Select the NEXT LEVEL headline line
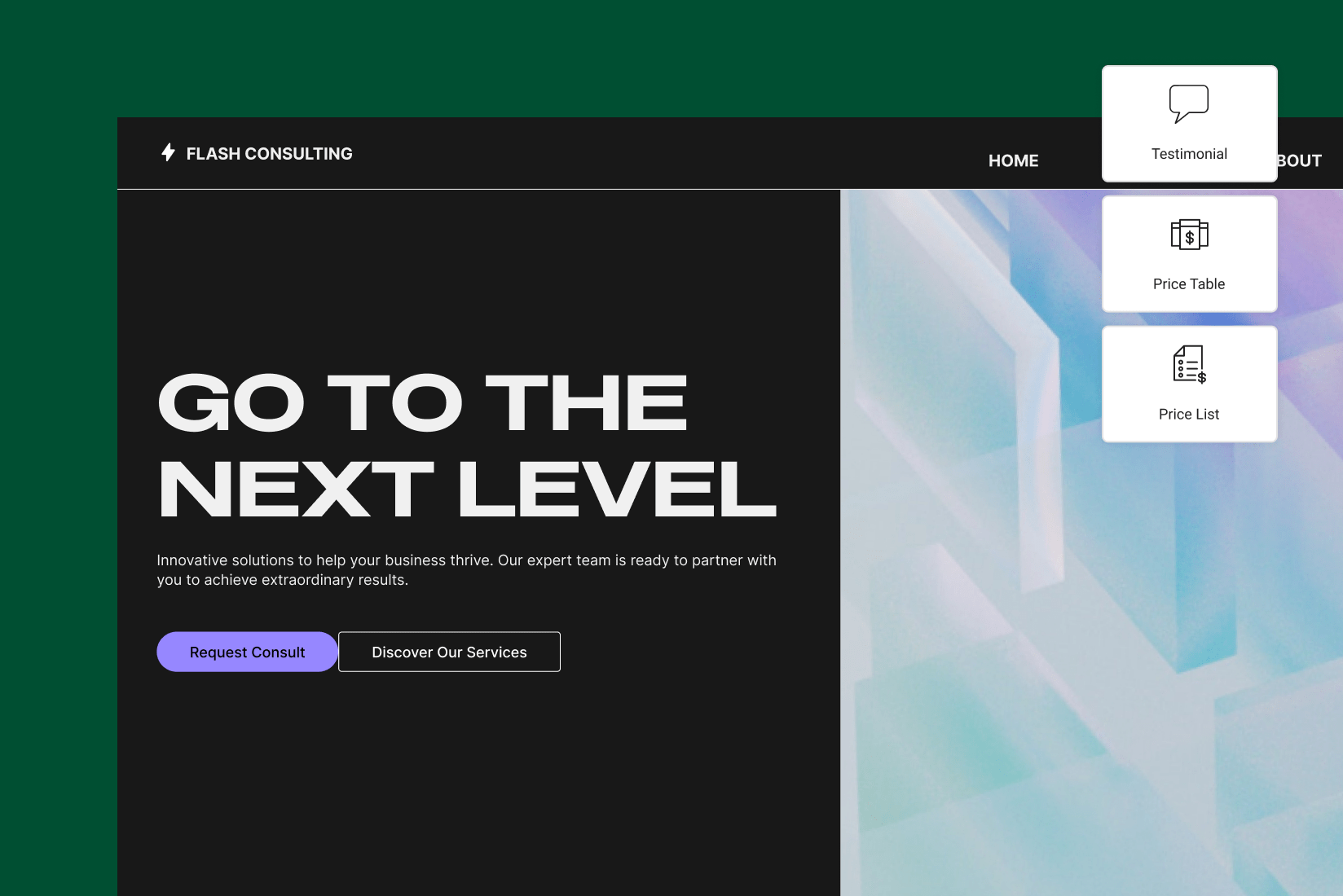This screenshot has height=896, width=1343. click(467, 490)
